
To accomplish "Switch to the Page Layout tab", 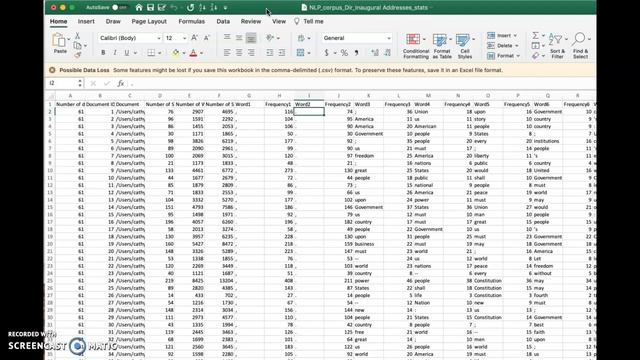I will 149,21.
